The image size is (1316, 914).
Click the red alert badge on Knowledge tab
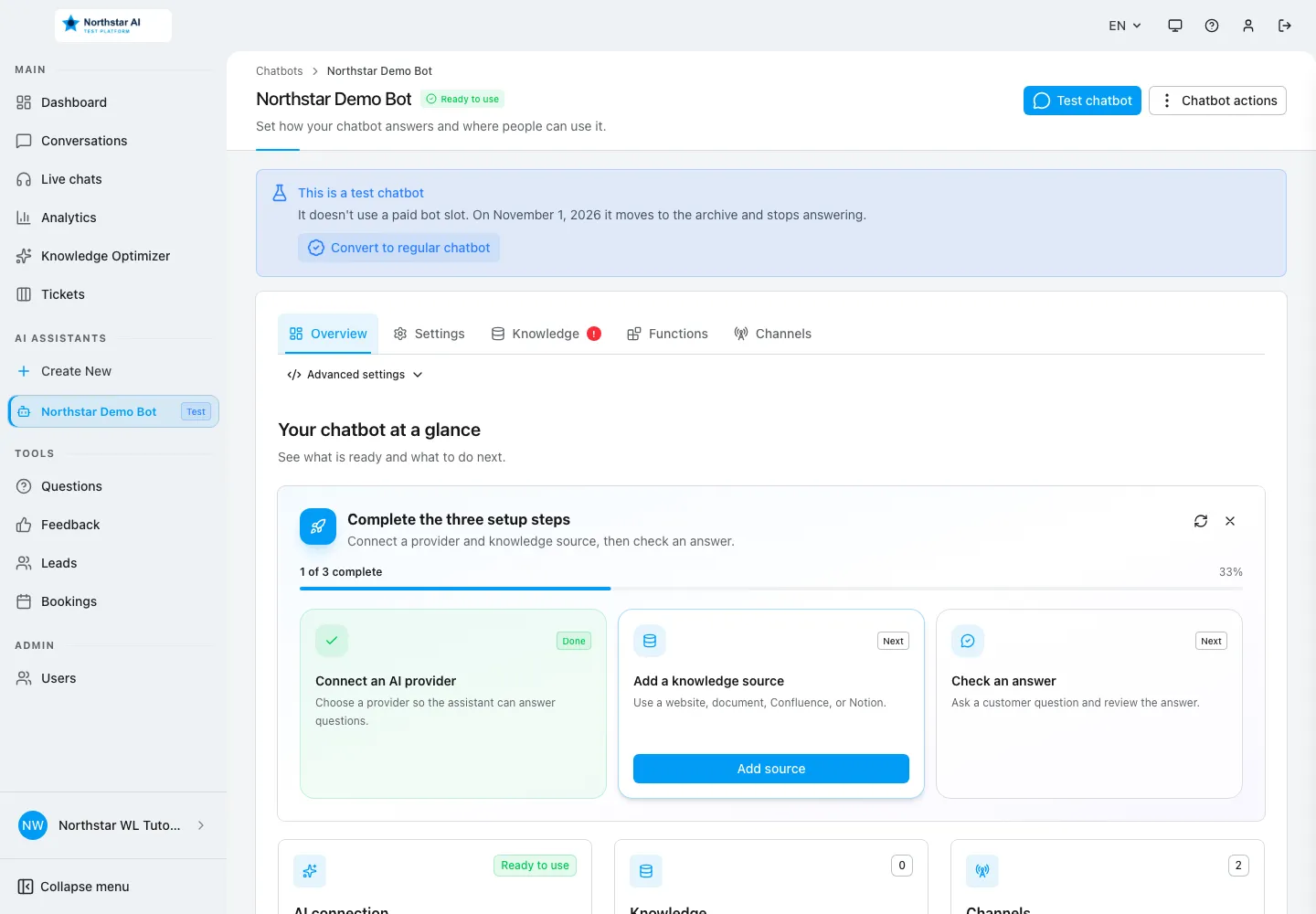pyautogui.click(x=594, y=334)
